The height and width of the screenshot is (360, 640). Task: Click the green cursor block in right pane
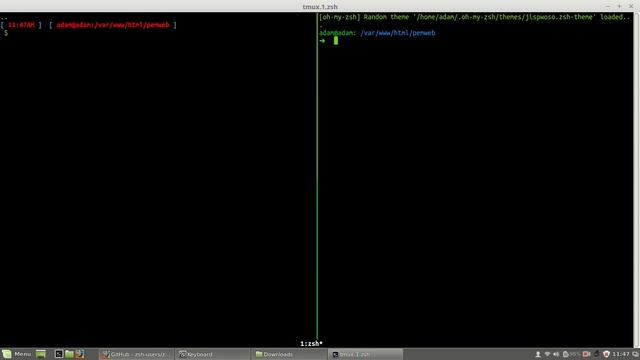pyautogui.click(x=336, y=40)
